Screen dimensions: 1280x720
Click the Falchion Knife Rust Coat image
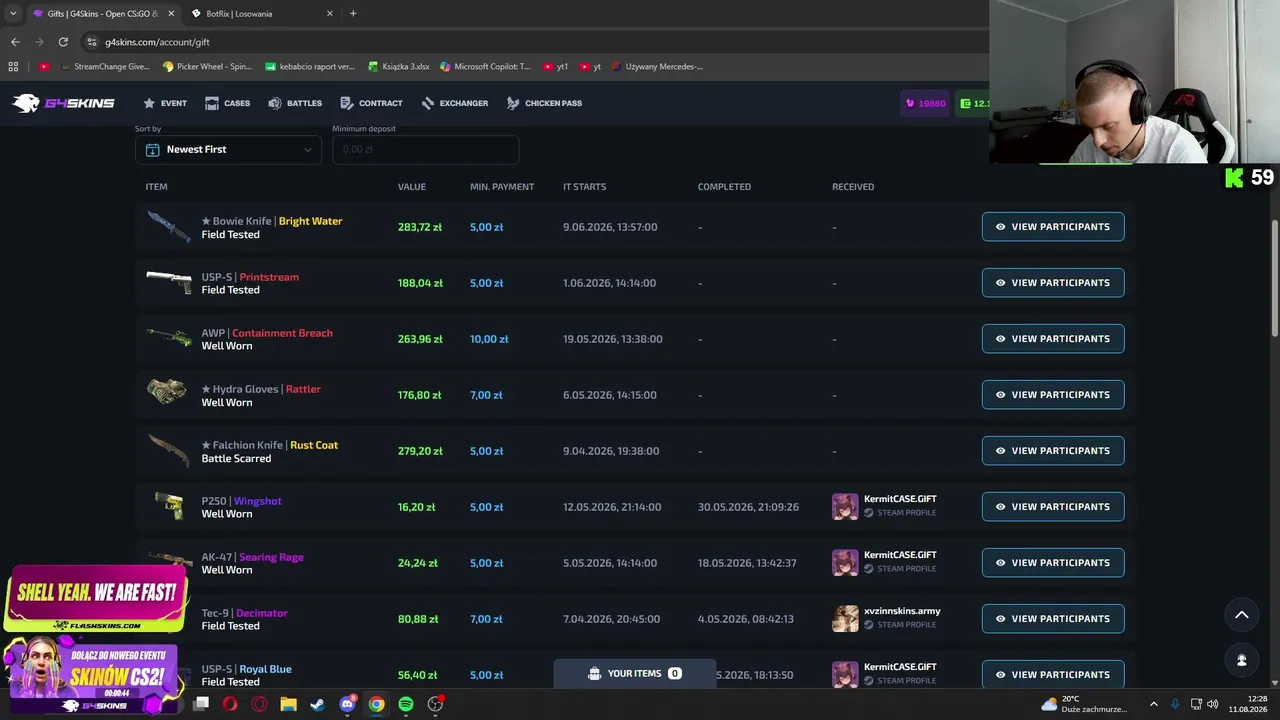[x=168, y=450]
